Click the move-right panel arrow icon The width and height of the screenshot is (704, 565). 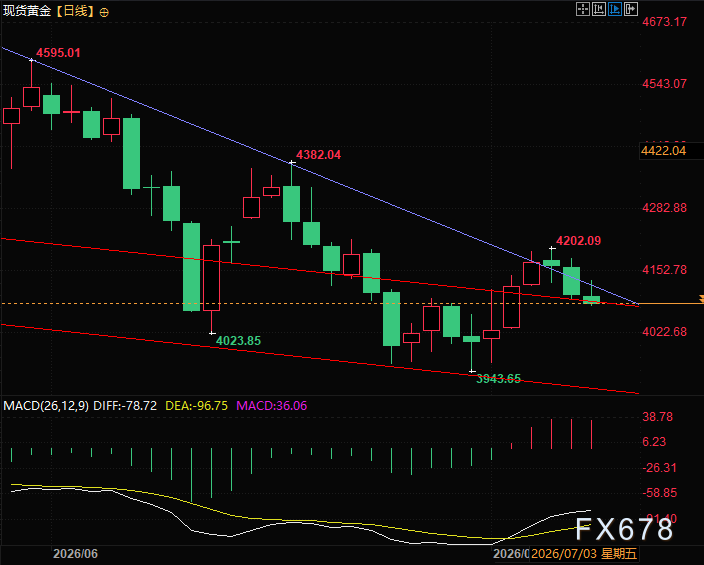(631, 9)
